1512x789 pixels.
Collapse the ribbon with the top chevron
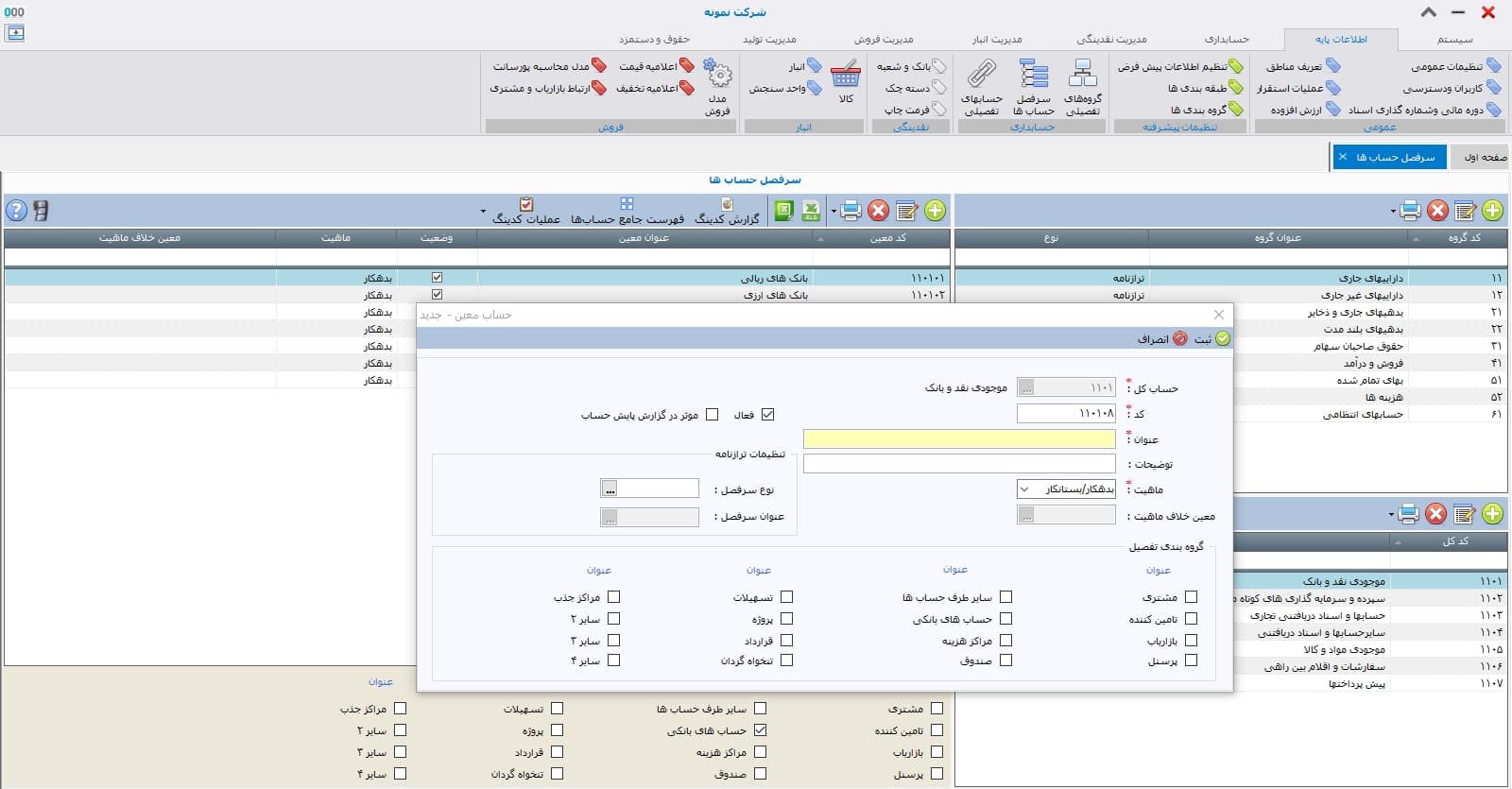(x=1429, y=12)
